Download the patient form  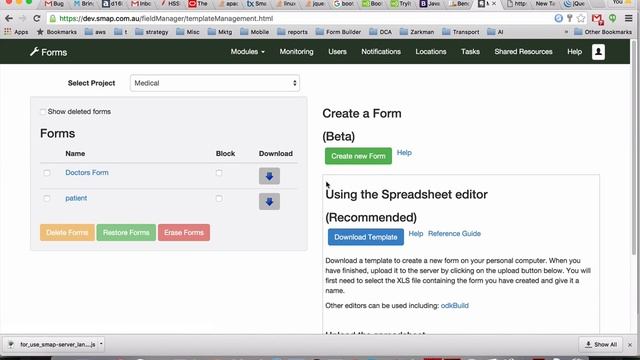click(269, 202)
